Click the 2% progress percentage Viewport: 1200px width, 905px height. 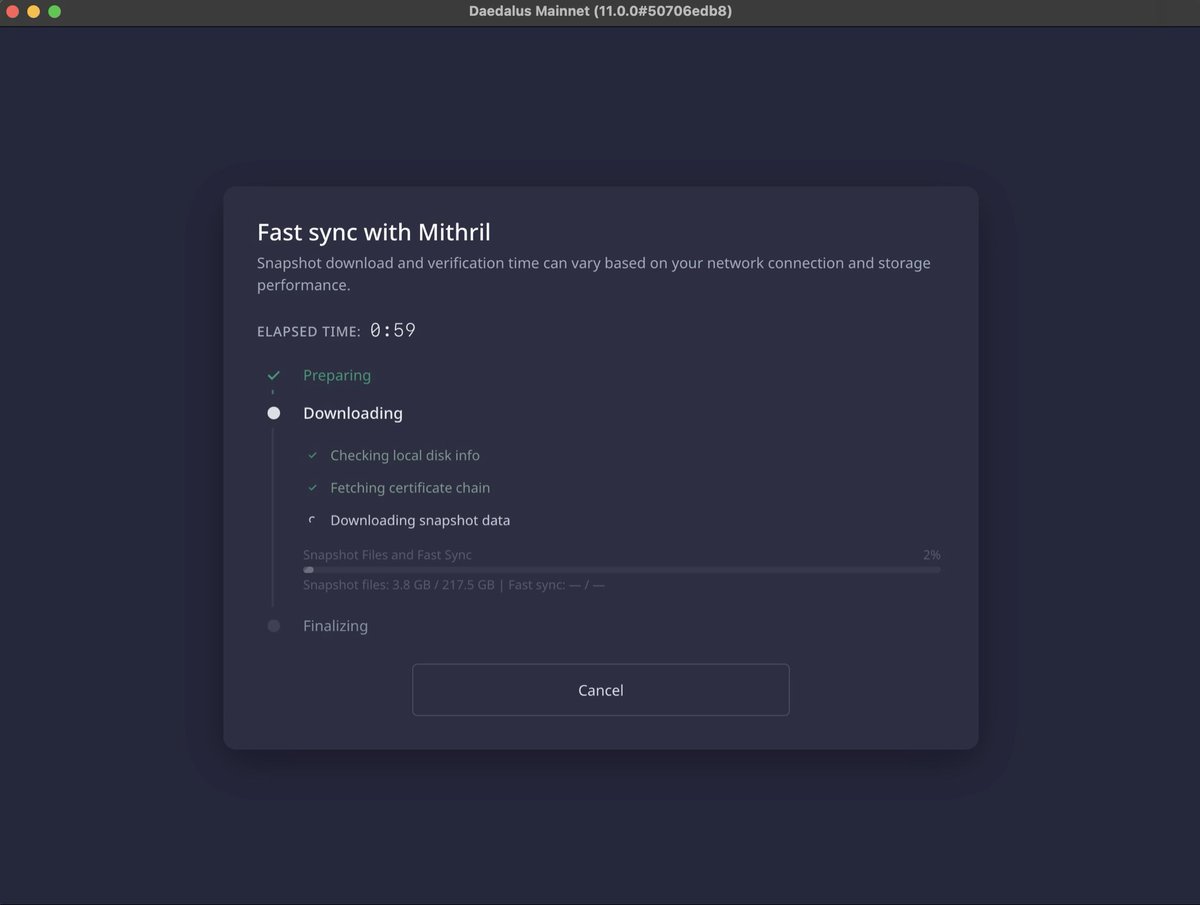[931, 554]
